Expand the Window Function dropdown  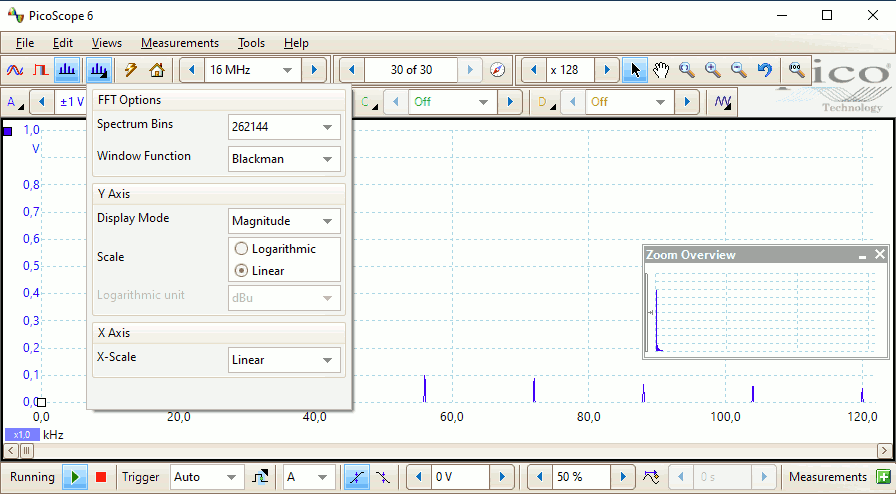click(284, 159)
